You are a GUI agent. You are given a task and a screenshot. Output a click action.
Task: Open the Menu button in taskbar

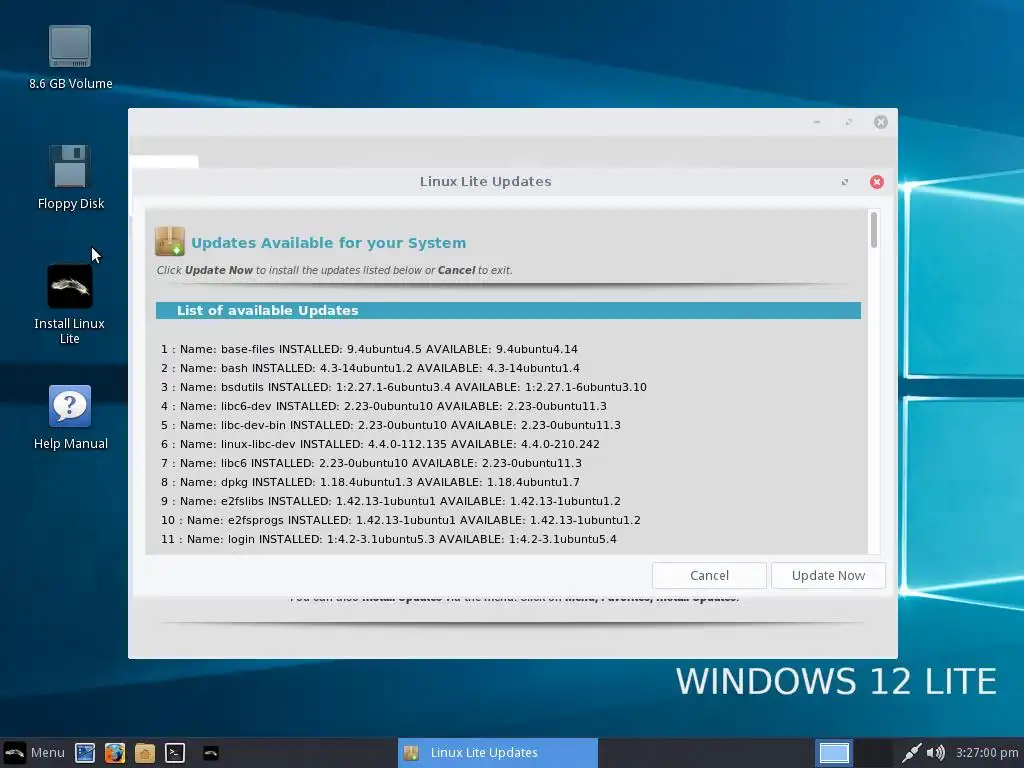point(34,752)
